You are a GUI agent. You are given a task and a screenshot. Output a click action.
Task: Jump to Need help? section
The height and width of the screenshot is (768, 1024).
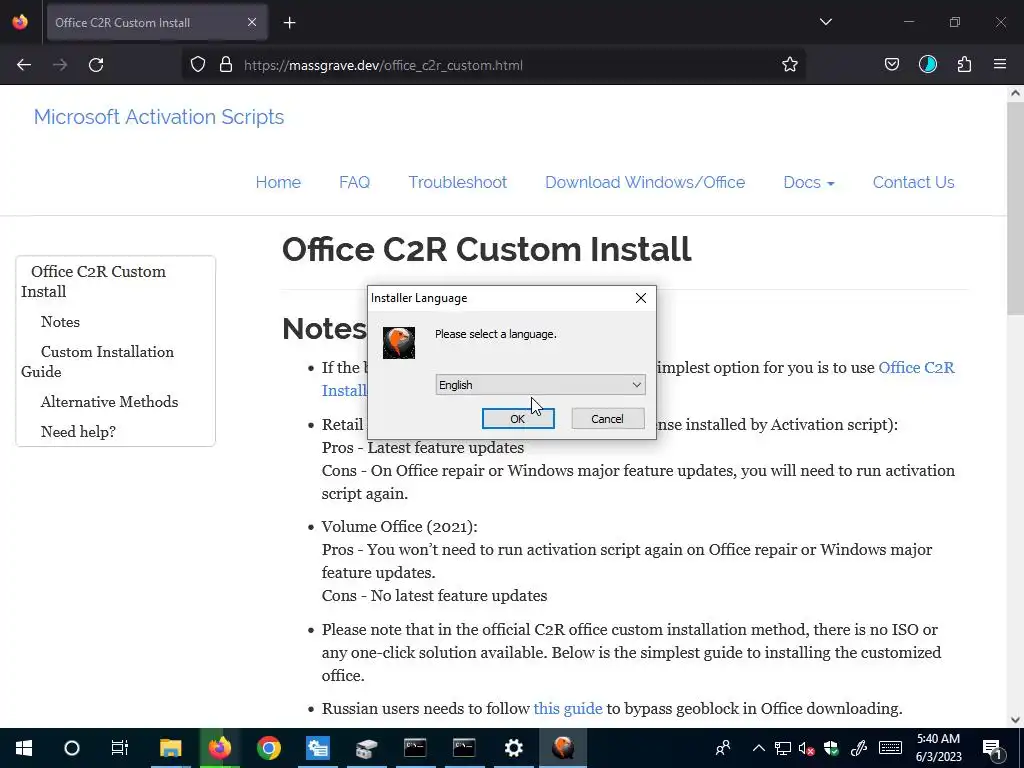tap(78, 432)
